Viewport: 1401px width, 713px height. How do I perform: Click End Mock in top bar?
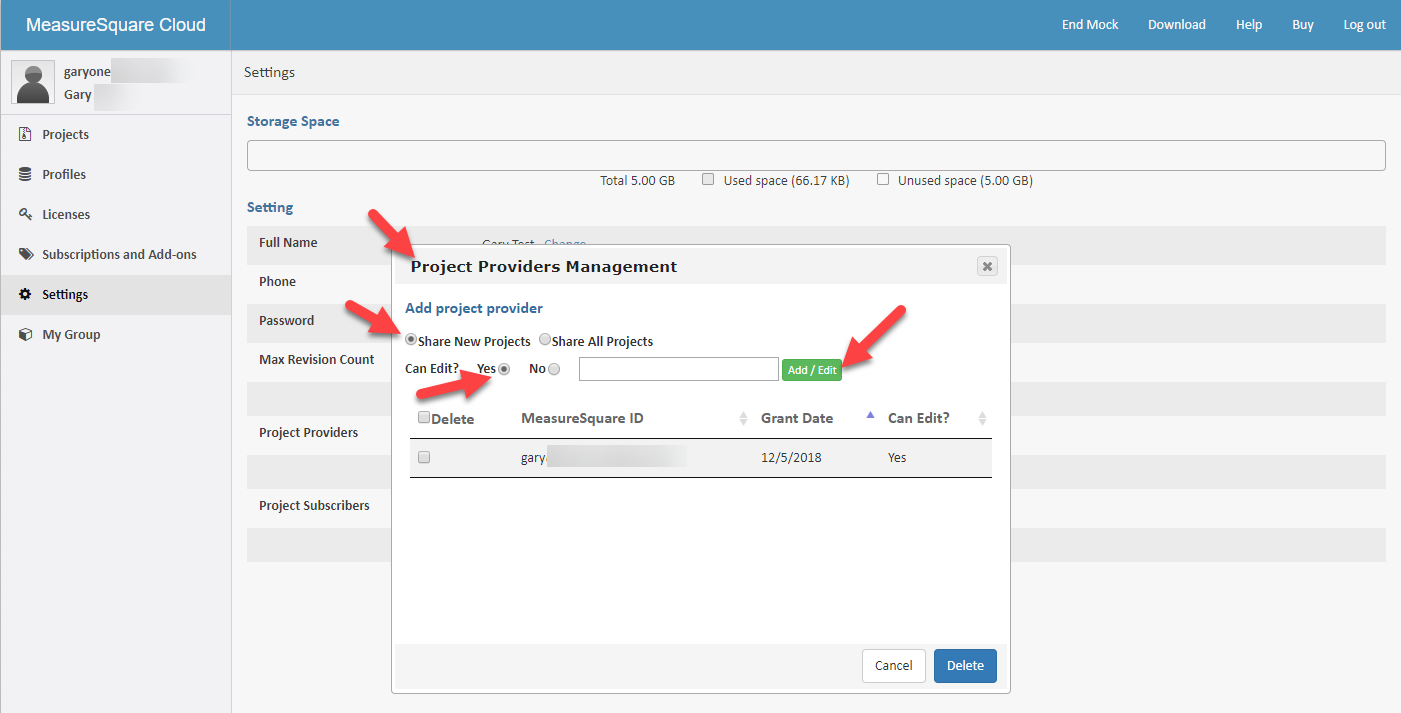(x=1090, y=25)
